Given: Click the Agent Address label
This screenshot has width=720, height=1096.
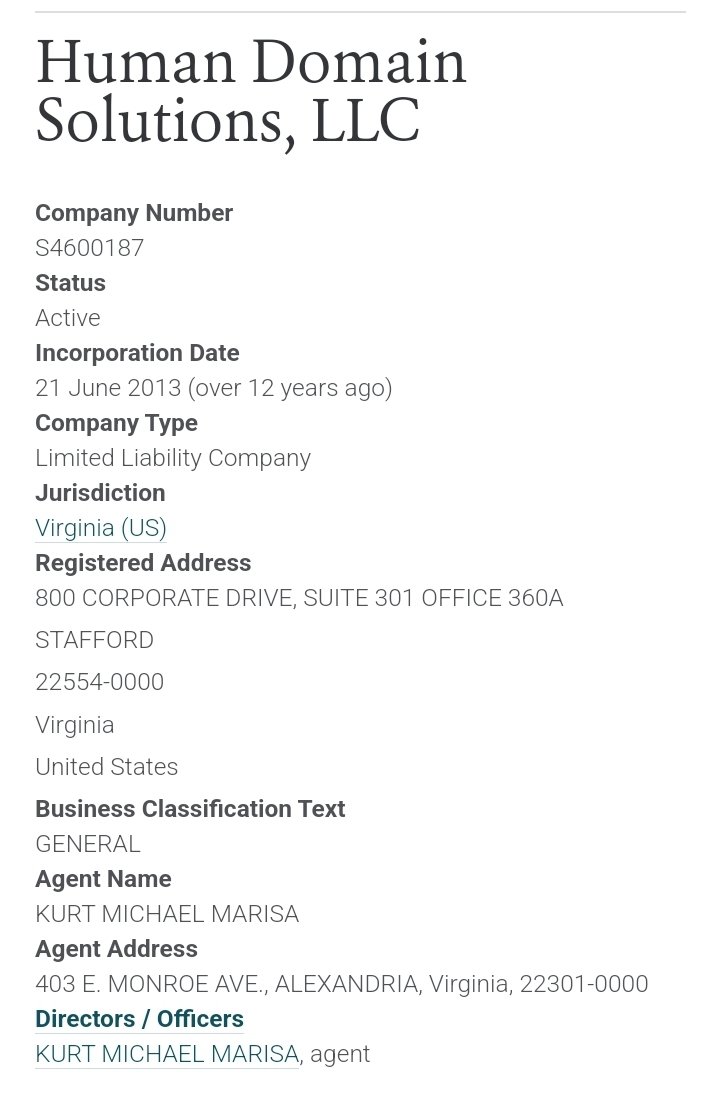Looking at the screenshot, I should [116, 949].
